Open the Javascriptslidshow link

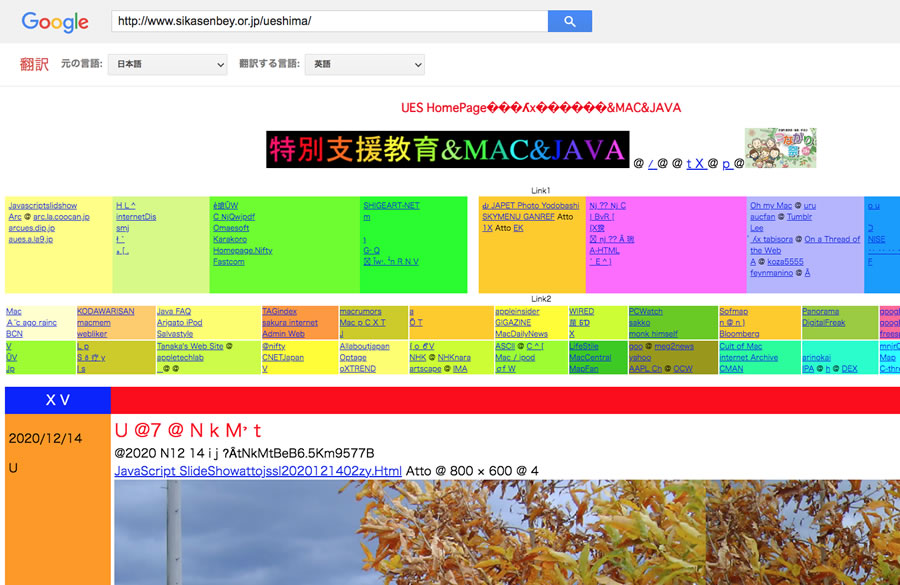(42, 206)
